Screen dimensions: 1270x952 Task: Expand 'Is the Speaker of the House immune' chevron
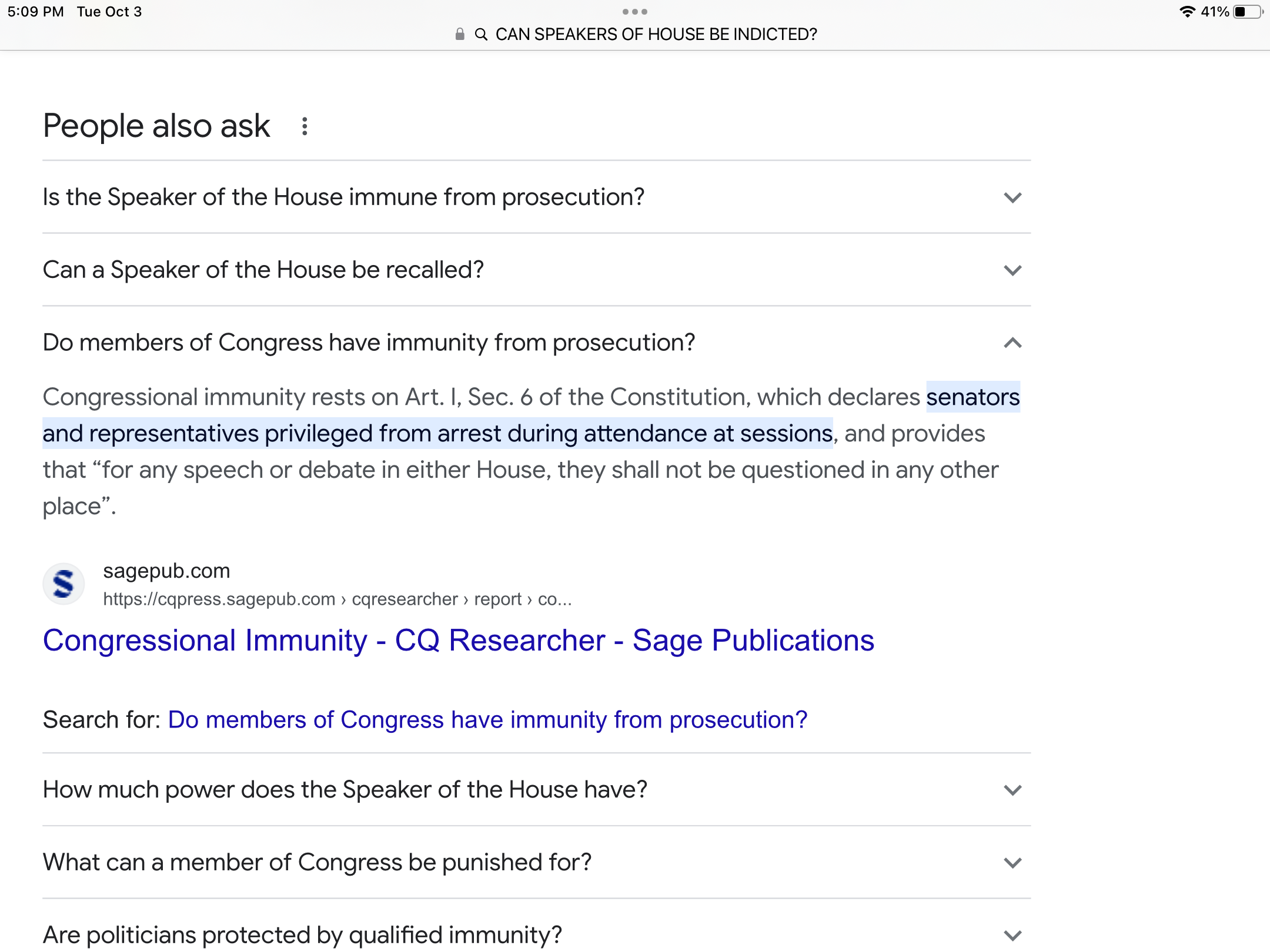coord(1012,197)
